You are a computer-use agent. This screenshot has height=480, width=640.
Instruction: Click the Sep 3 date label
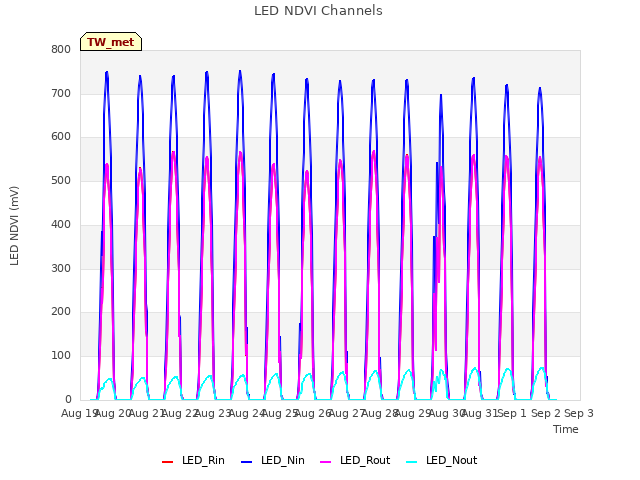pos(579,413)
